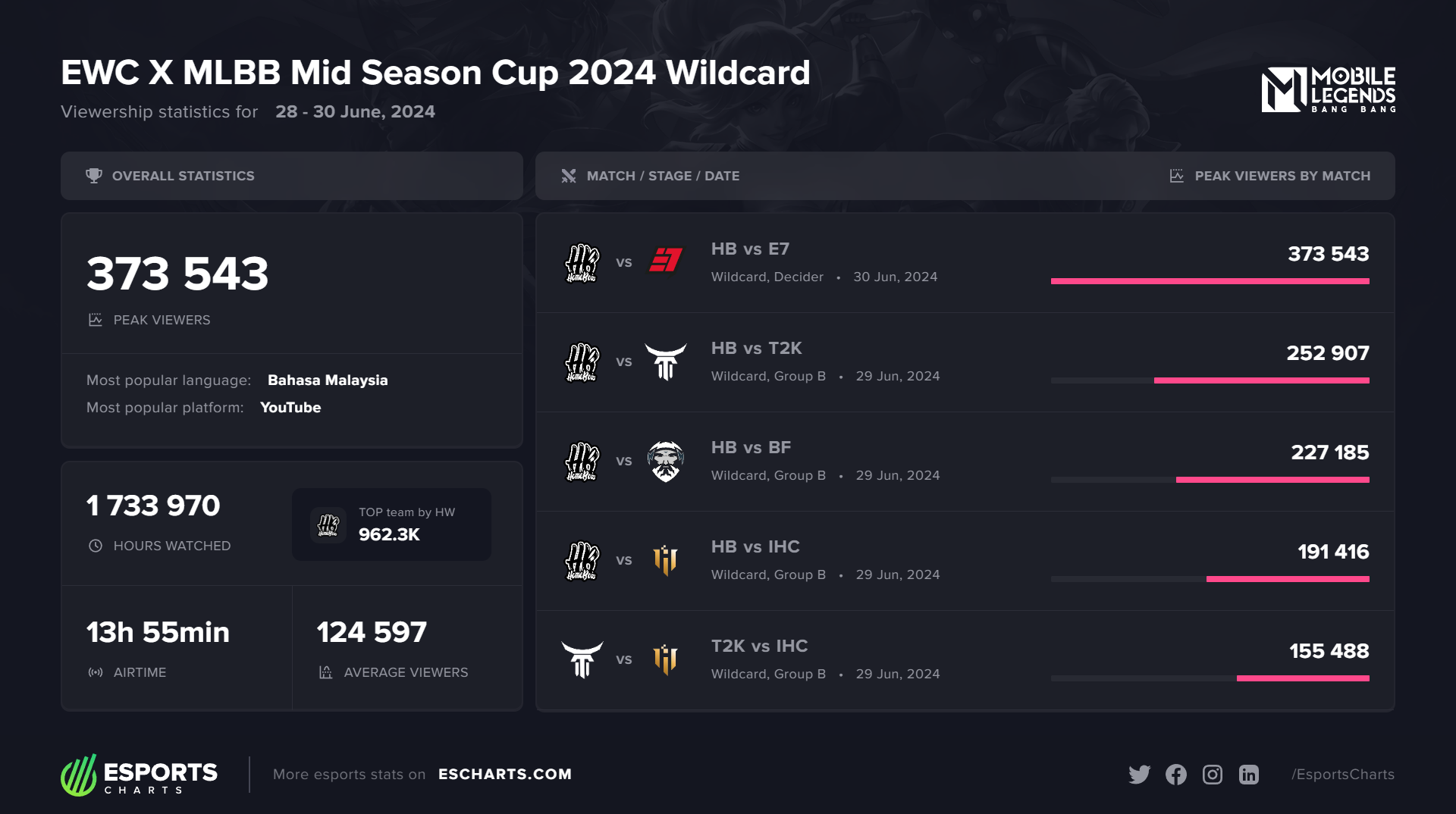Click the broadcast icon next to Airtime
The height and width of the screenshot is (814, 1456).
pos(96,672)
